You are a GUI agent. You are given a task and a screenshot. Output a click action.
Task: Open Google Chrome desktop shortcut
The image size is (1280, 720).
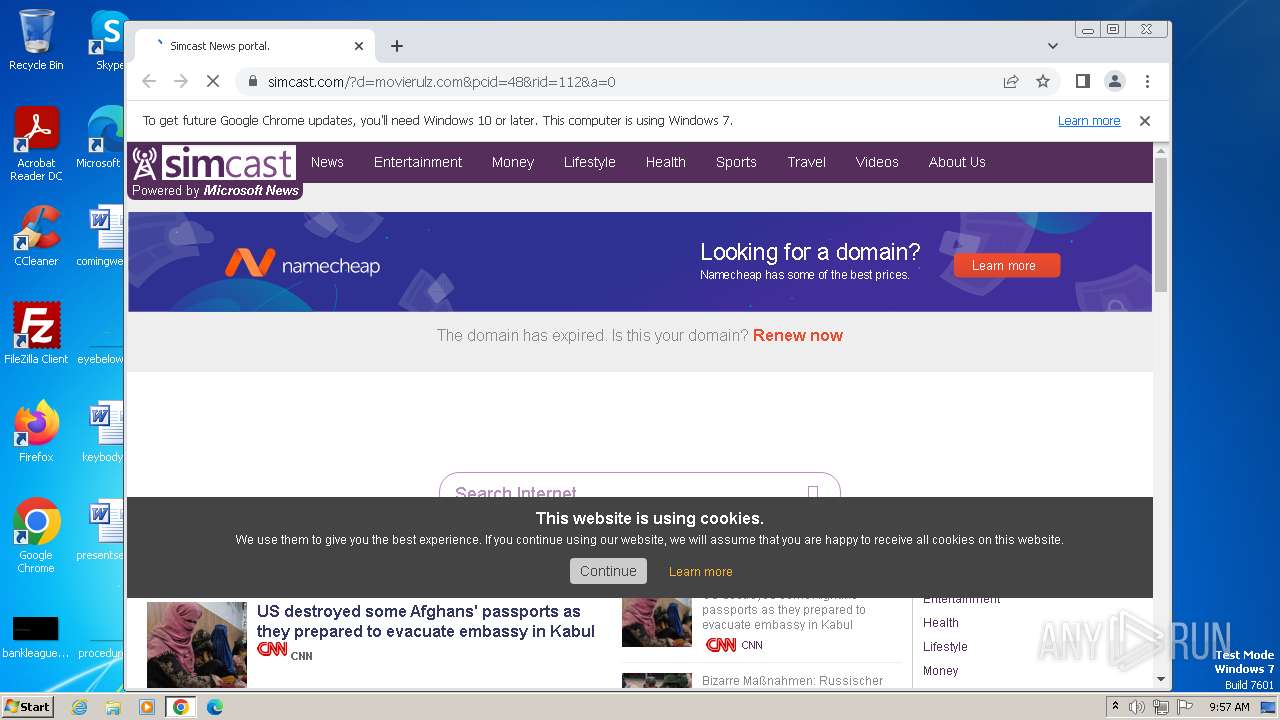pos(36,536)
